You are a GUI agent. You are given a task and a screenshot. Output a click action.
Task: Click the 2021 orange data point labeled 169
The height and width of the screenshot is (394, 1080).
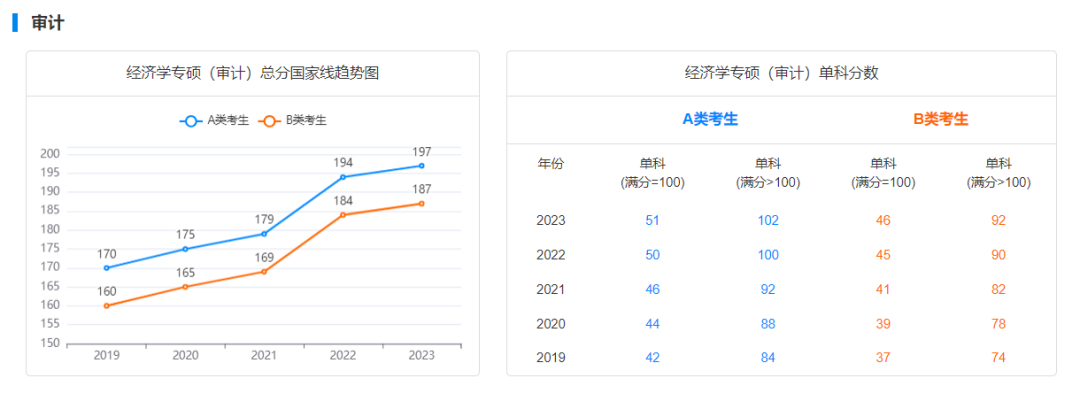coord(264,271)
